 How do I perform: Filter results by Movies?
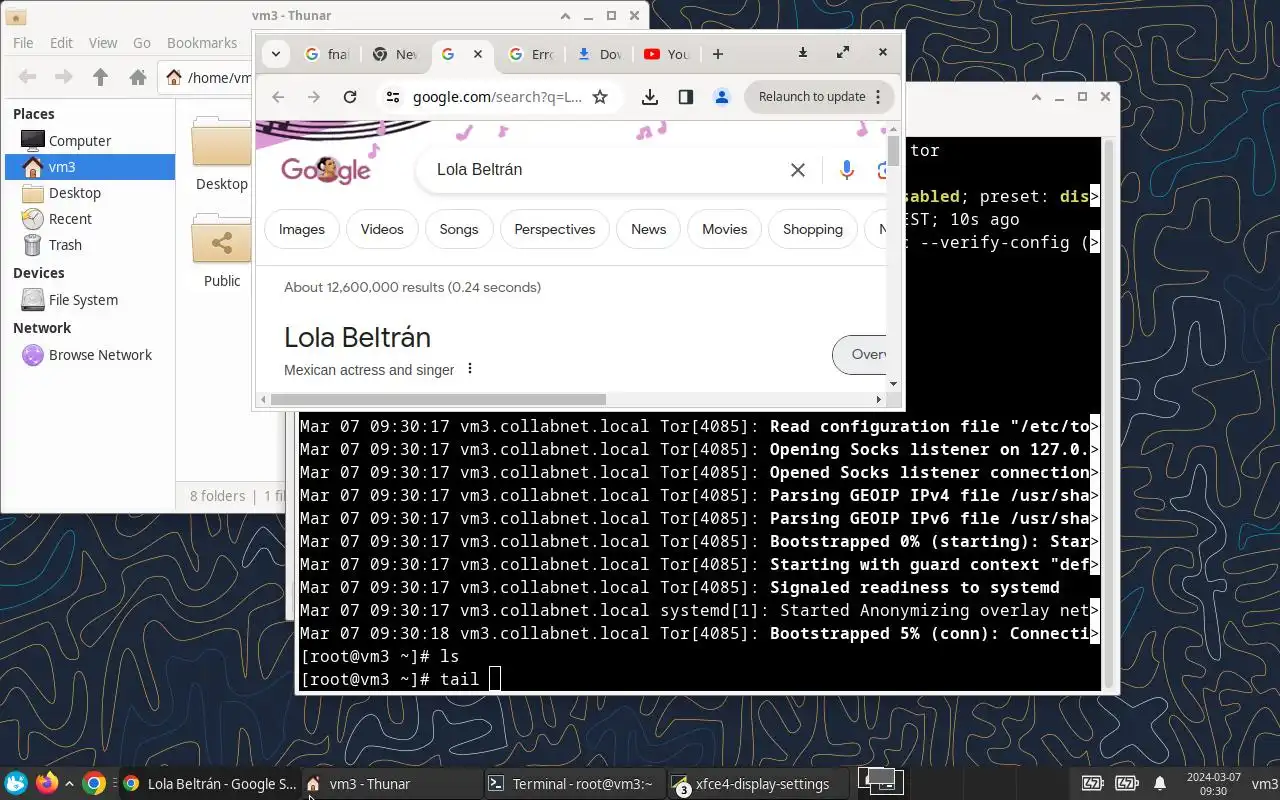pyautogui.click(x=725, y=229)
